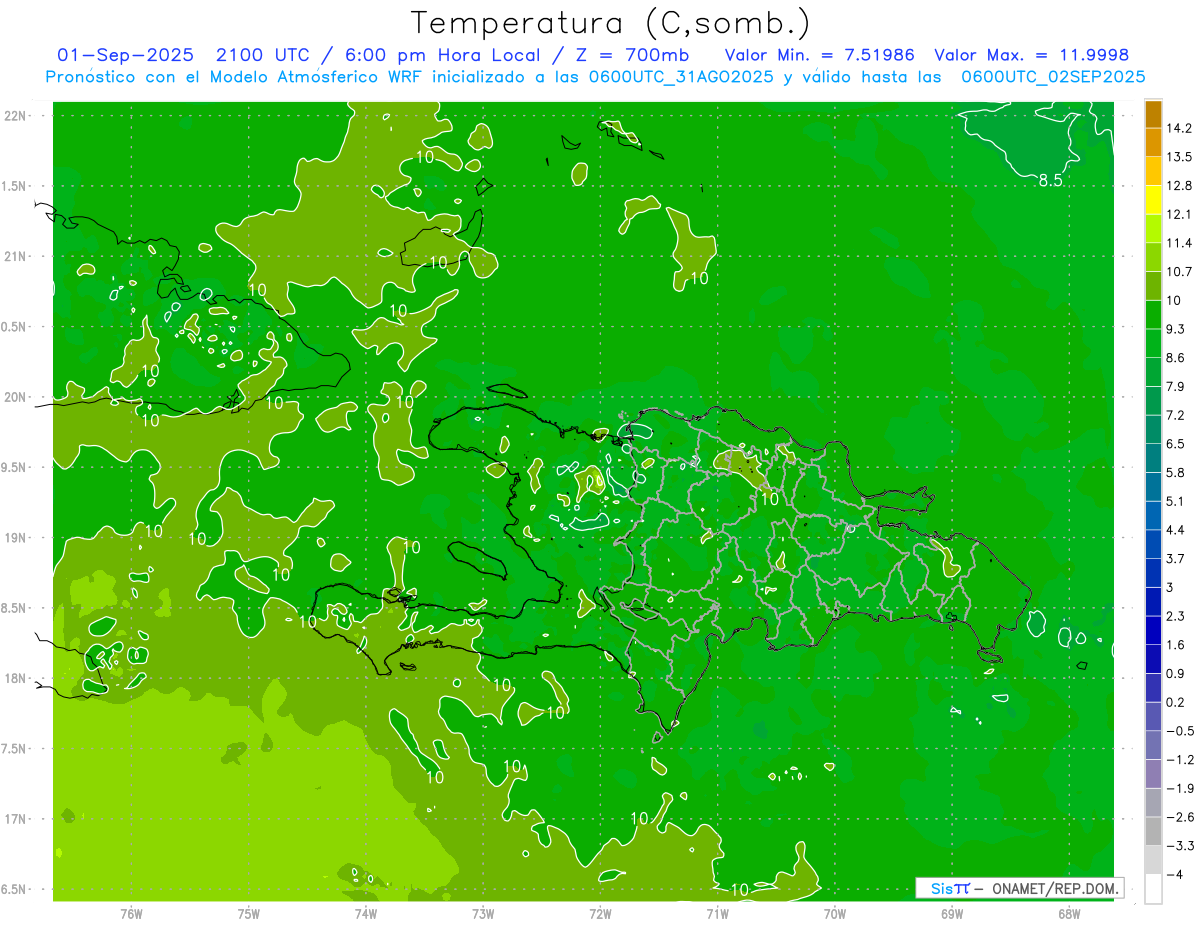Click the "6:00 pm Hora Local" text

click(440, 55)
